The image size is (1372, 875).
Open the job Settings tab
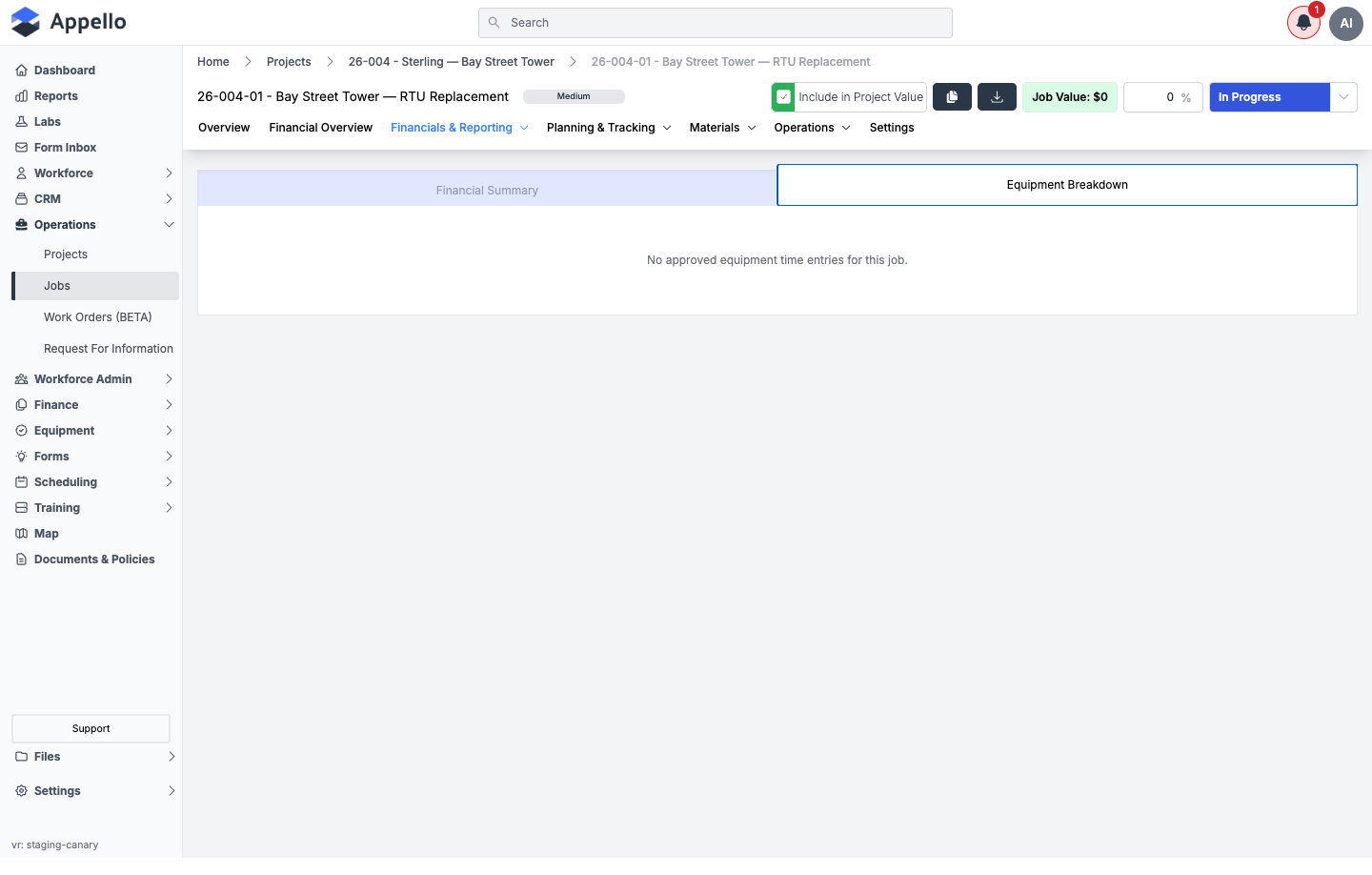(892, 128)
